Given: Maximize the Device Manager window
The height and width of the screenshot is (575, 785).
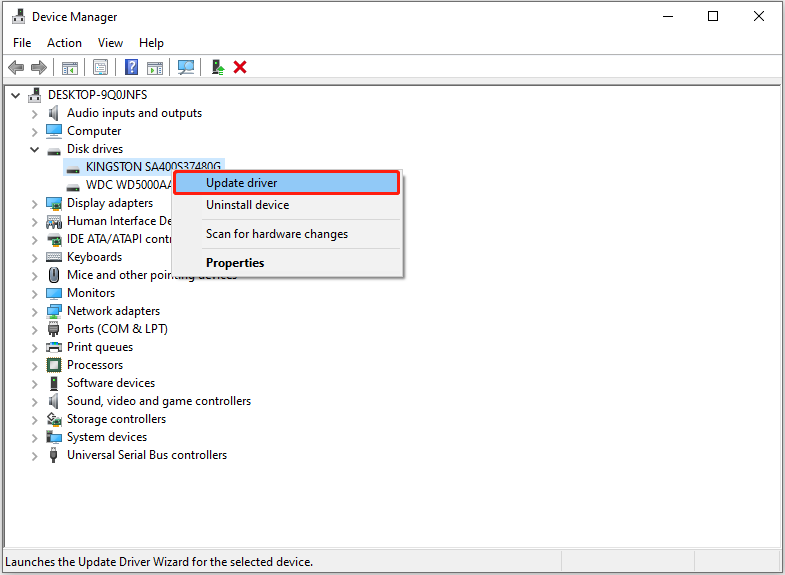Looking at the screenshot, I should (712, 17).
